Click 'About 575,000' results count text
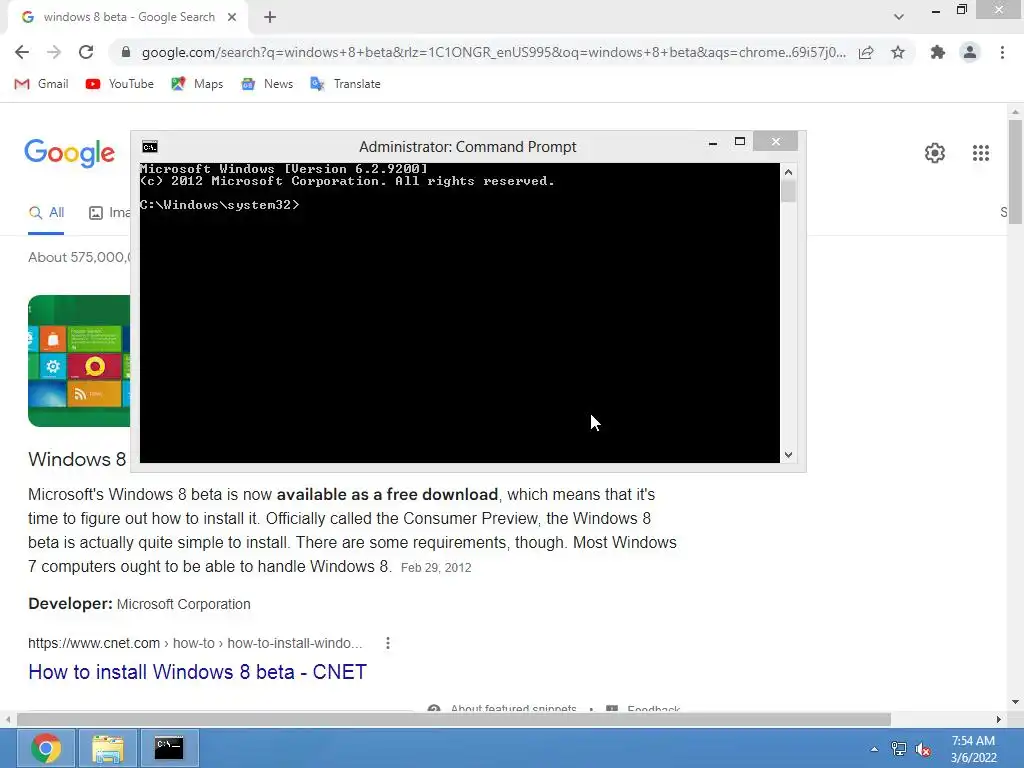This screenshot has height=768, width=1024. (x=78, y=257)
